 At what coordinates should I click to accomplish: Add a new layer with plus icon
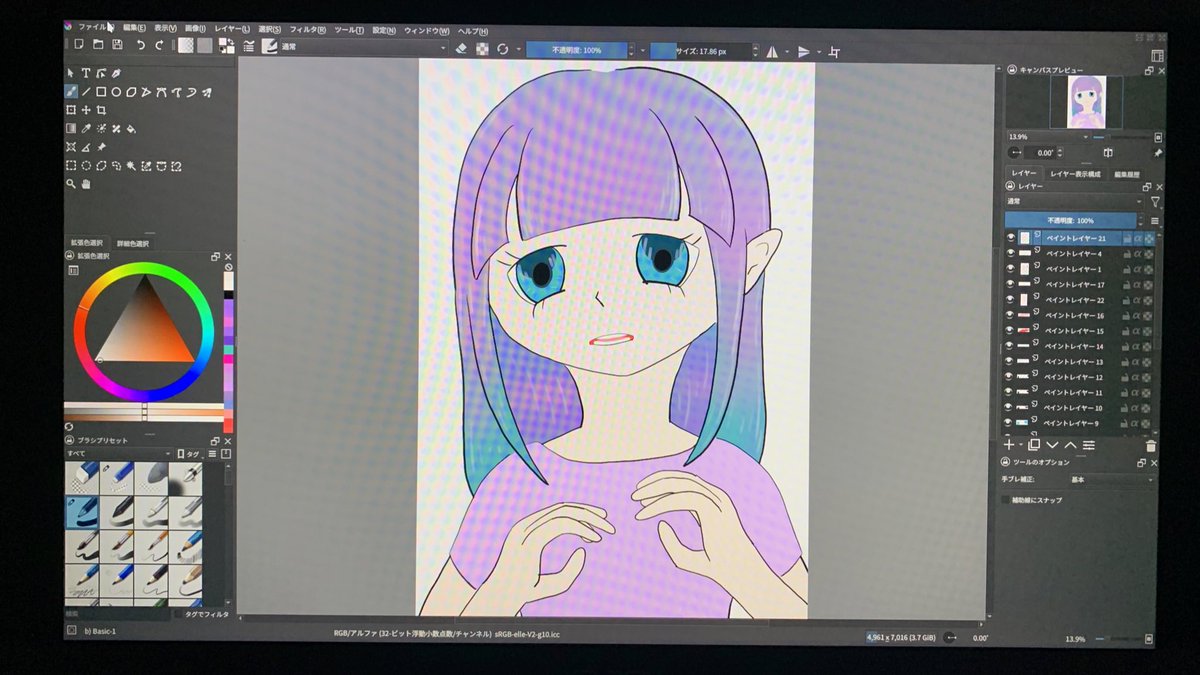1009,444
